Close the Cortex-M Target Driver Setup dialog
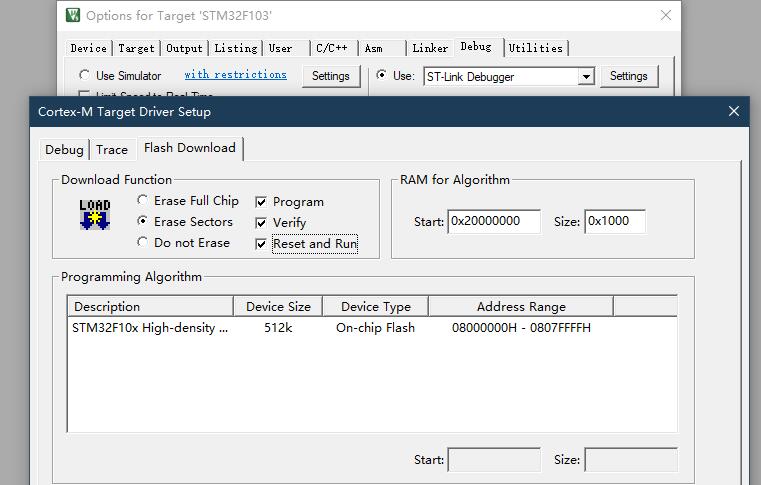Screen dimensions: 761x485 (734, 111)
